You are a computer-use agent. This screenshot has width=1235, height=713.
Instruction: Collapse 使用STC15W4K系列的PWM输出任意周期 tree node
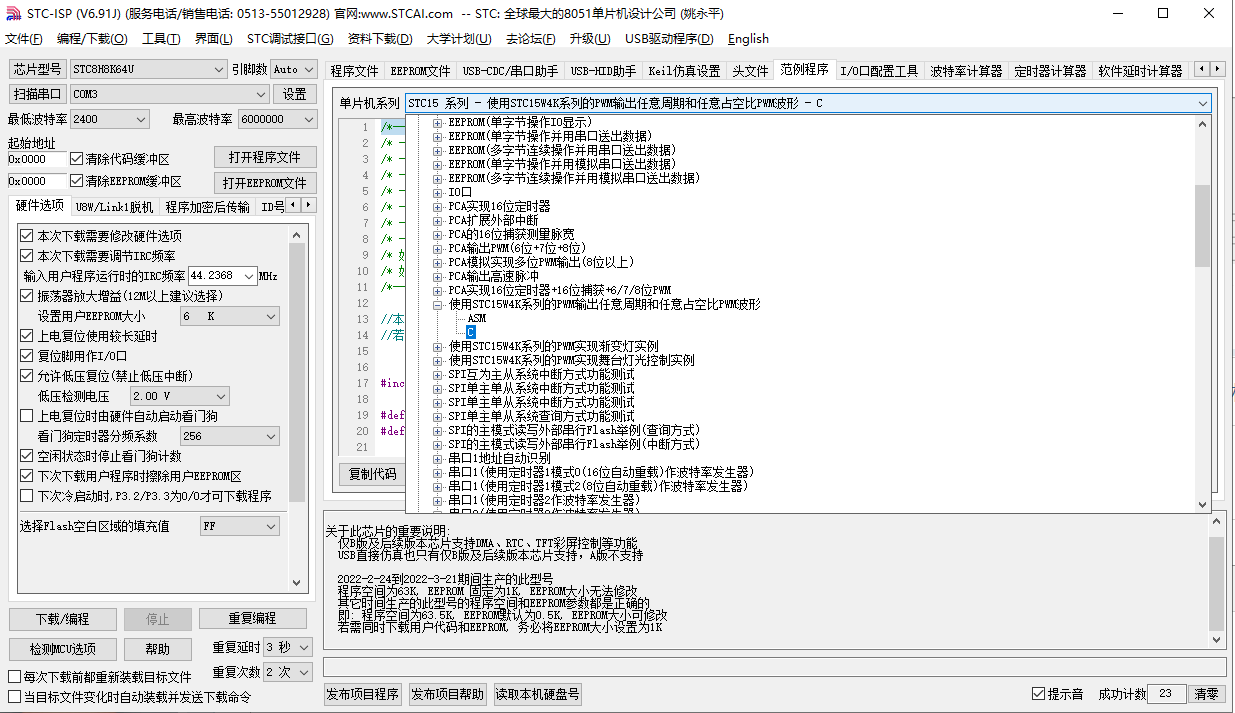pos(437,304)
